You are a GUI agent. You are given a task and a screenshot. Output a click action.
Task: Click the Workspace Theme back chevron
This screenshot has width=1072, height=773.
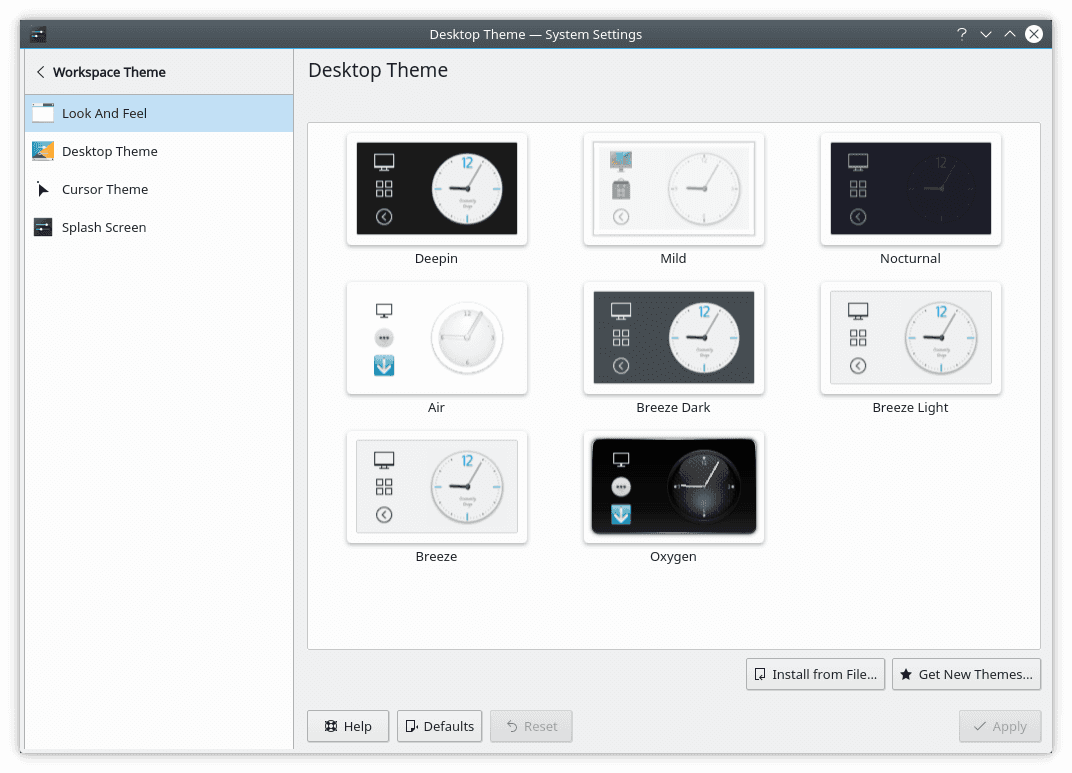tap(39, 72)
